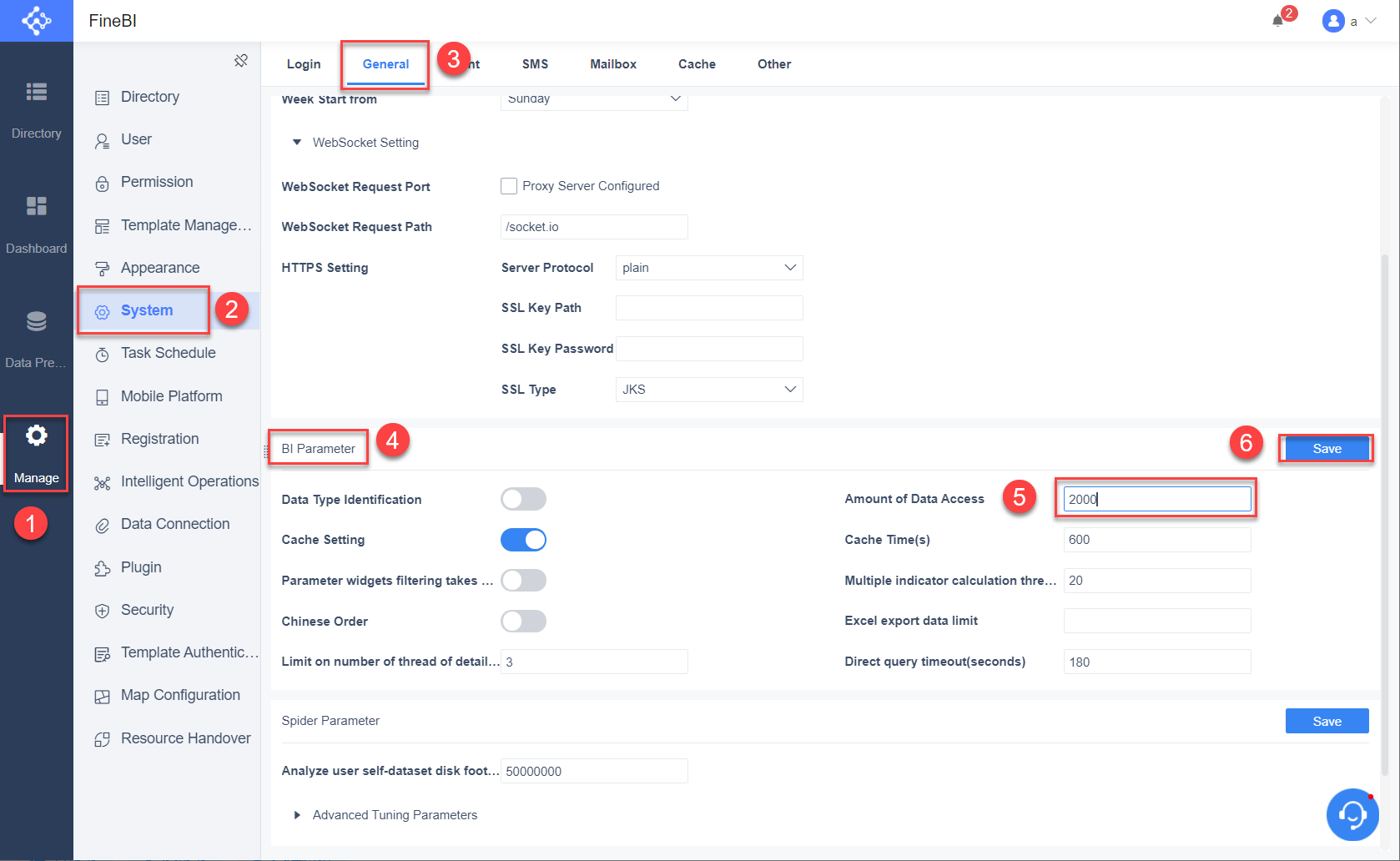1400x861 pixels.
Task: Click the thread limit of detail field
Action: pyautogui.click(x=594, y=662)
